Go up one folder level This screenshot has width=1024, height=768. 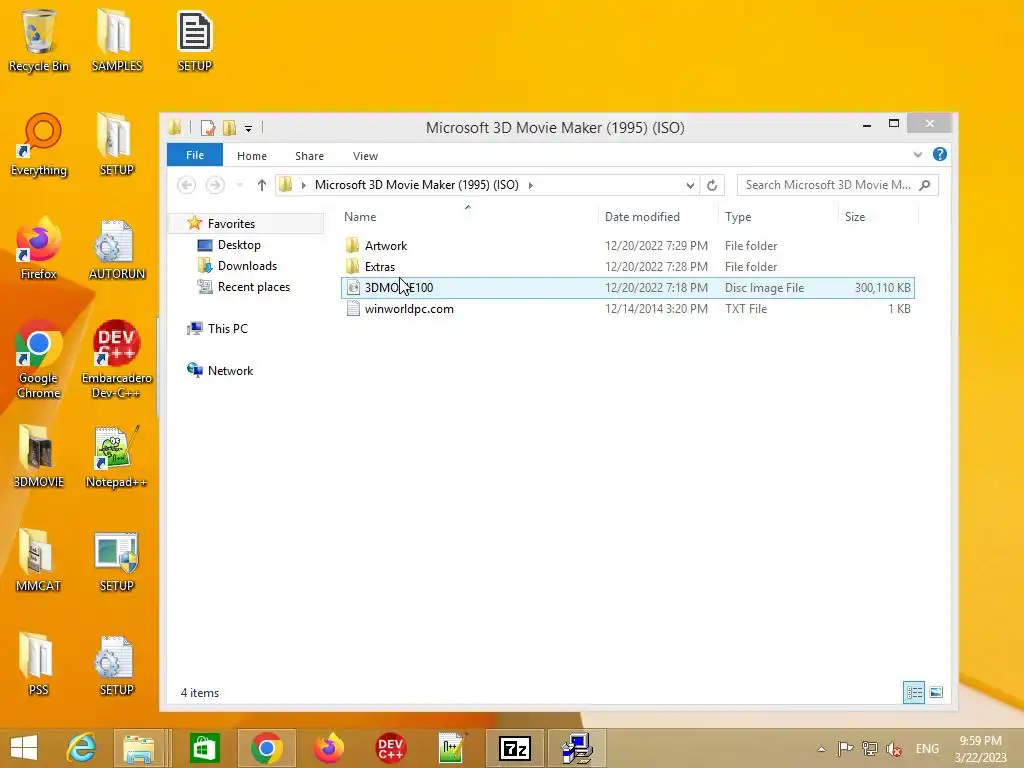click(x=262, y=185)
